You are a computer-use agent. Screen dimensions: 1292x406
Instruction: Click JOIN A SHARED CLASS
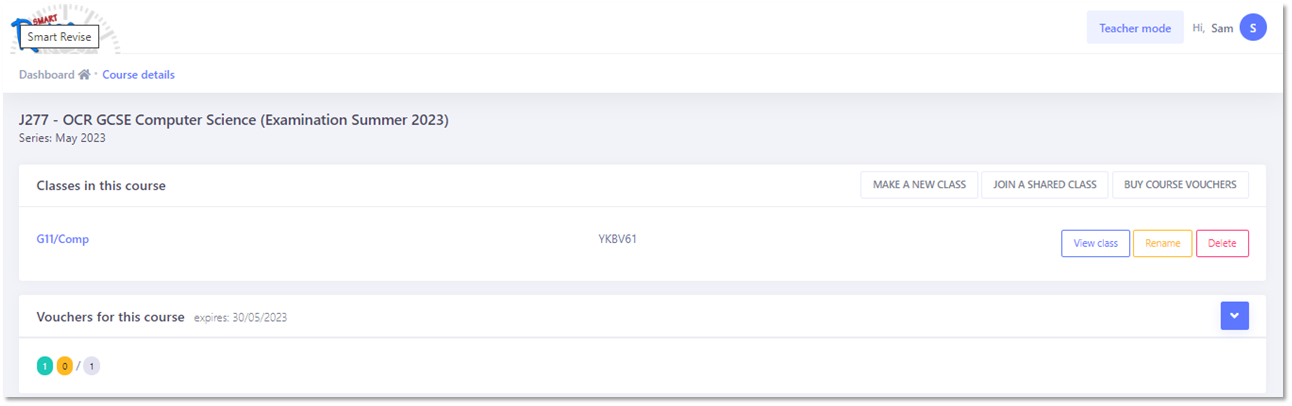1044,185
